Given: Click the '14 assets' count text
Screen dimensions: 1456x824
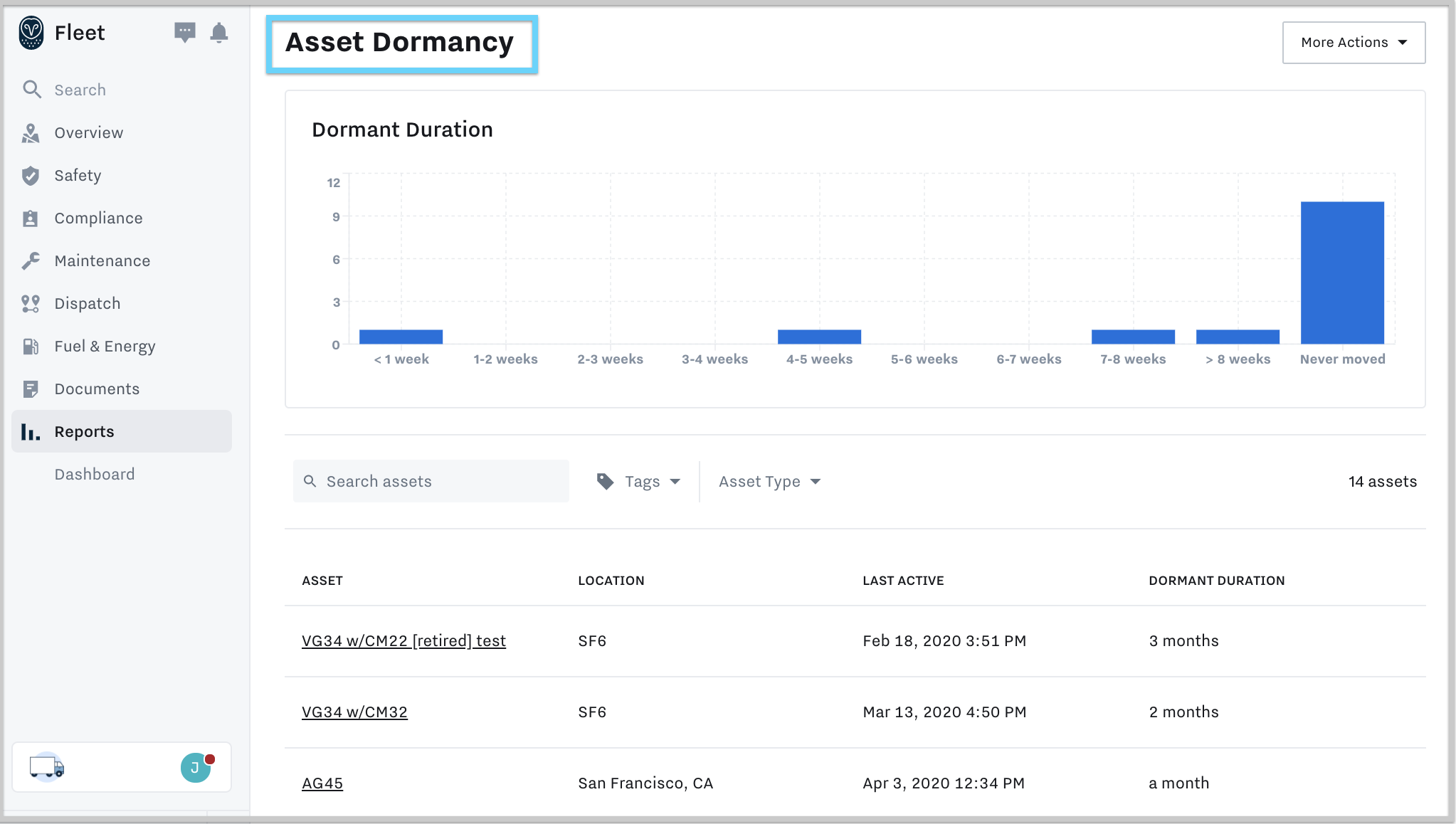Looking at the screenshot, I should coord(1383,482).
